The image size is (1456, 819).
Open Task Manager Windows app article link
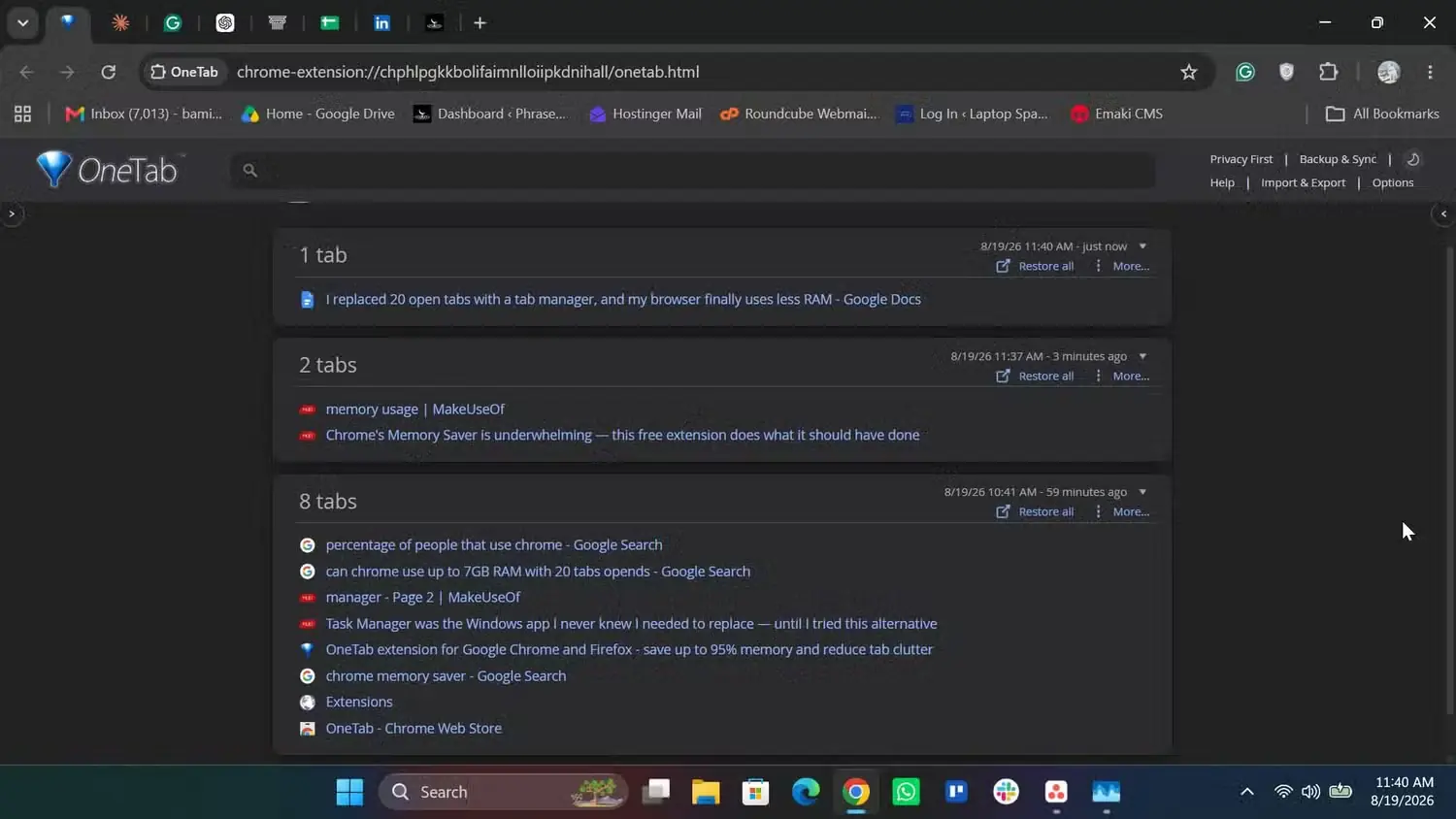coord(631,623)
